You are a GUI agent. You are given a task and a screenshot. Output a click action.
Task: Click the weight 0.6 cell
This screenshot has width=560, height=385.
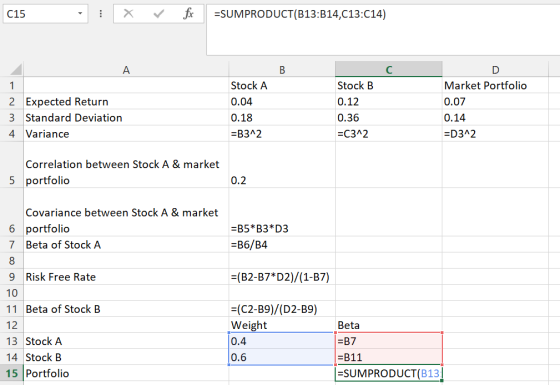282,357
